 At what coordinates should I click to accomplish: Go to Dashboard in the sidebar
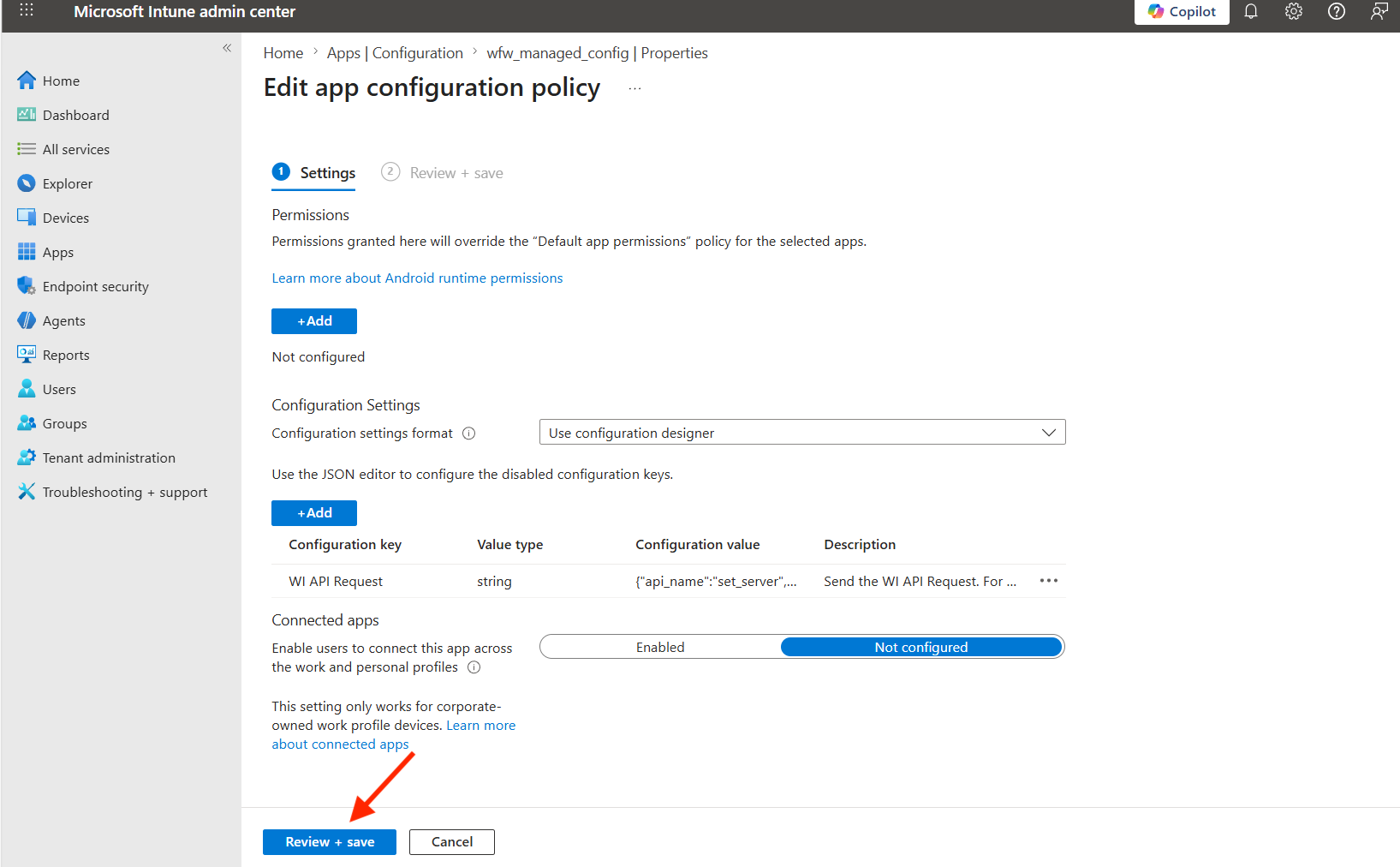[76, 115]
